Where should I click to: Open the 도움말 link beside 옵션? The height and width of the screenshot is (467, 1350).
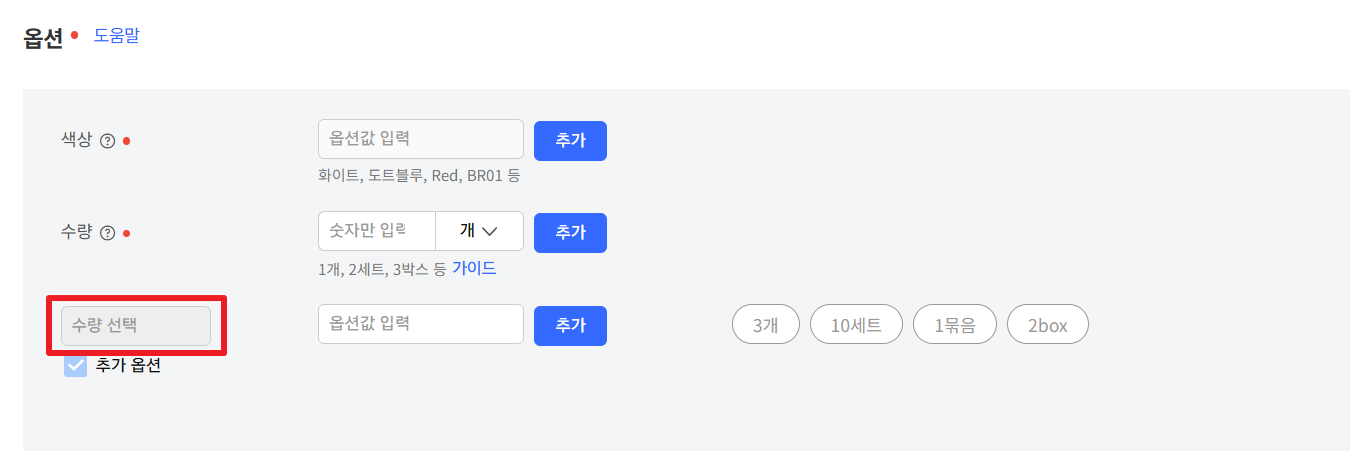[x=117, y=36]
